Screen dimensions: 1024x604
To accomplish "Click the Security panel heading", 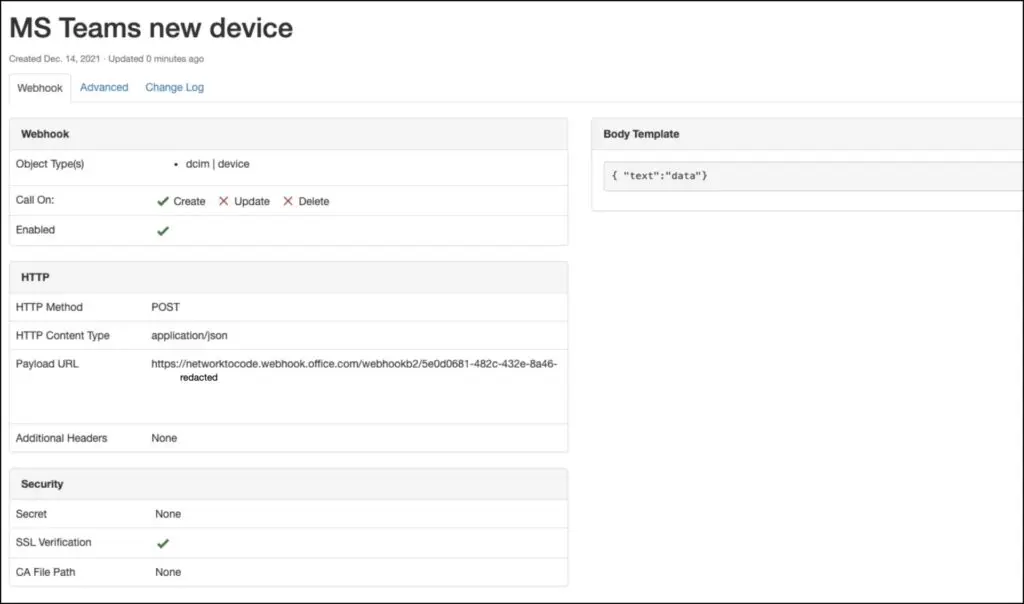I will pos(42,484).
